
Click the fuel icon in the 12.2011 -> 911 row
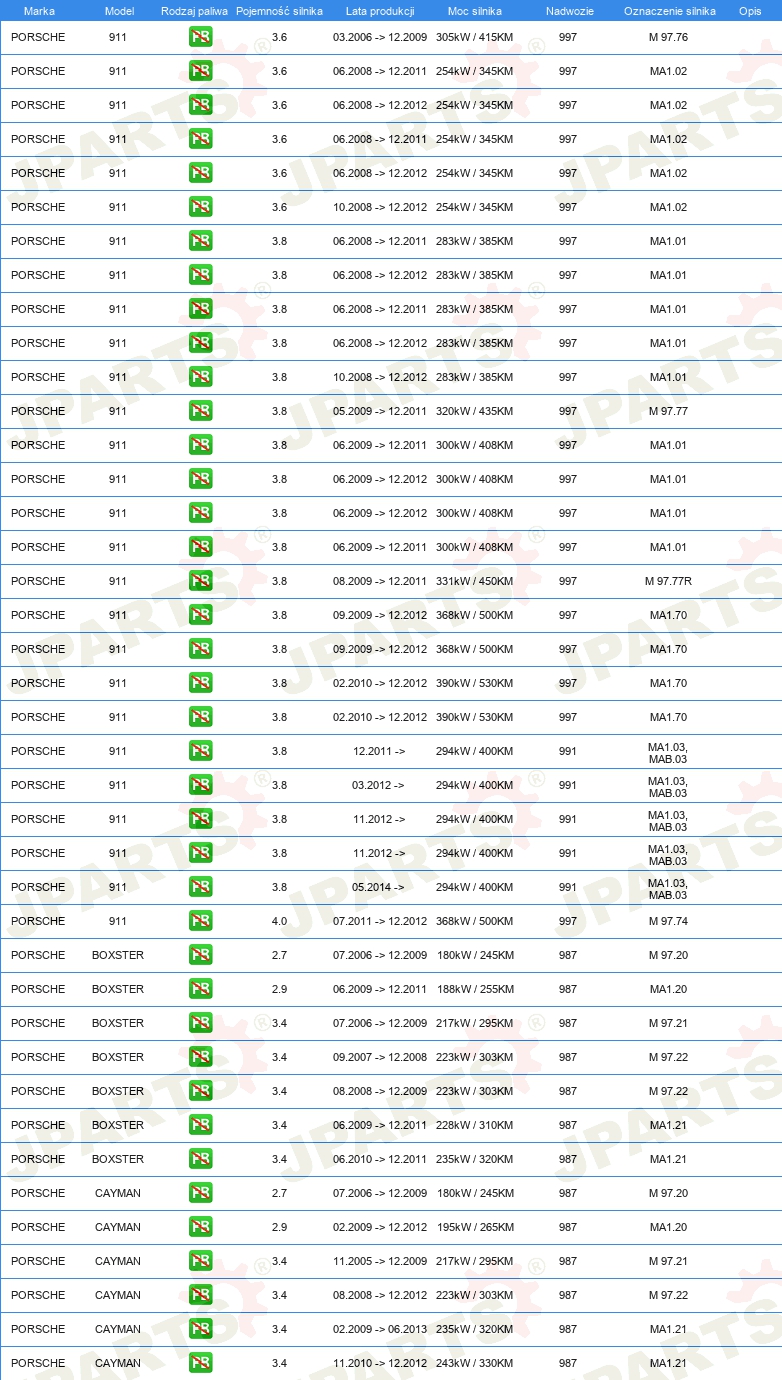point(200,751)
